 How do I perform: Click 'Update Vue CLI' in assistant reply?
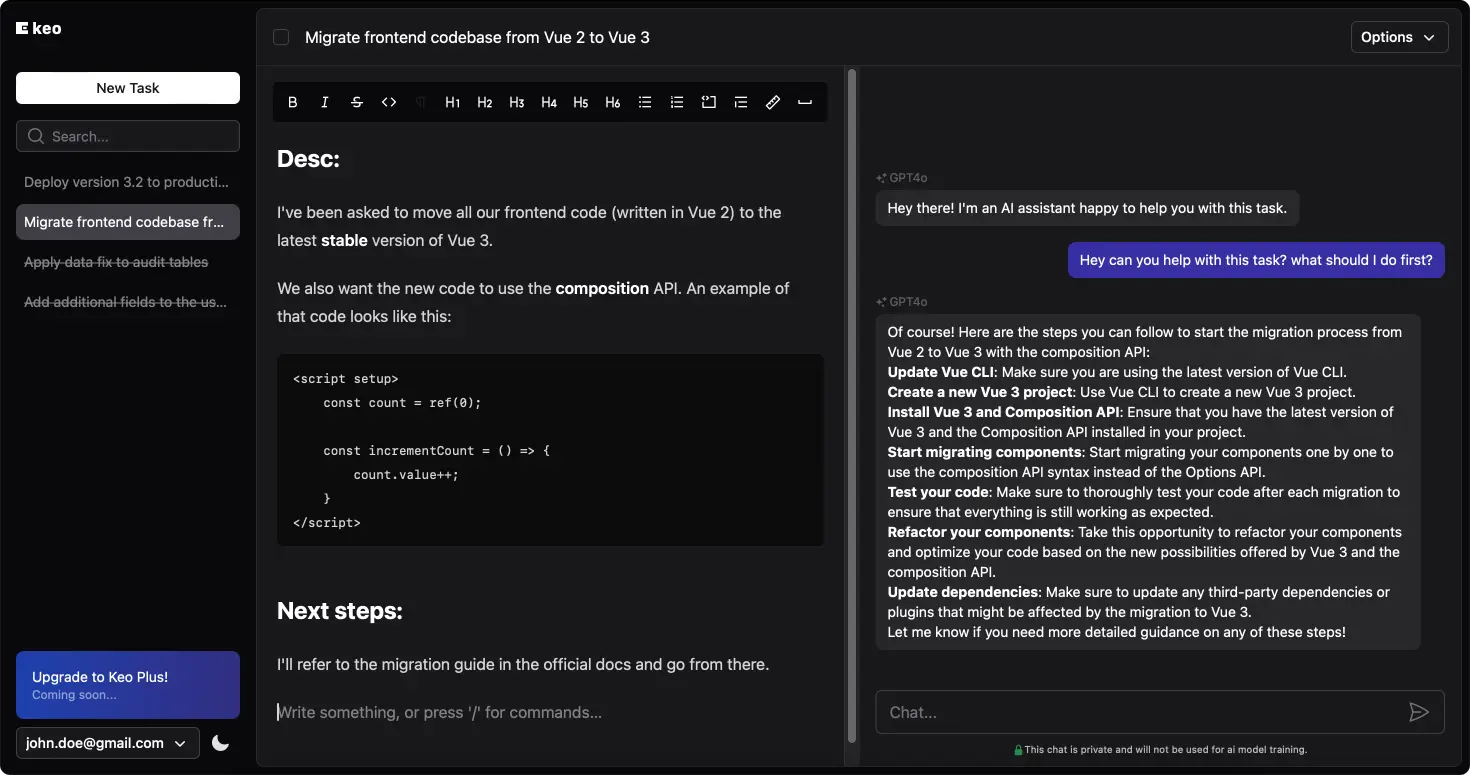pos(940,372)
